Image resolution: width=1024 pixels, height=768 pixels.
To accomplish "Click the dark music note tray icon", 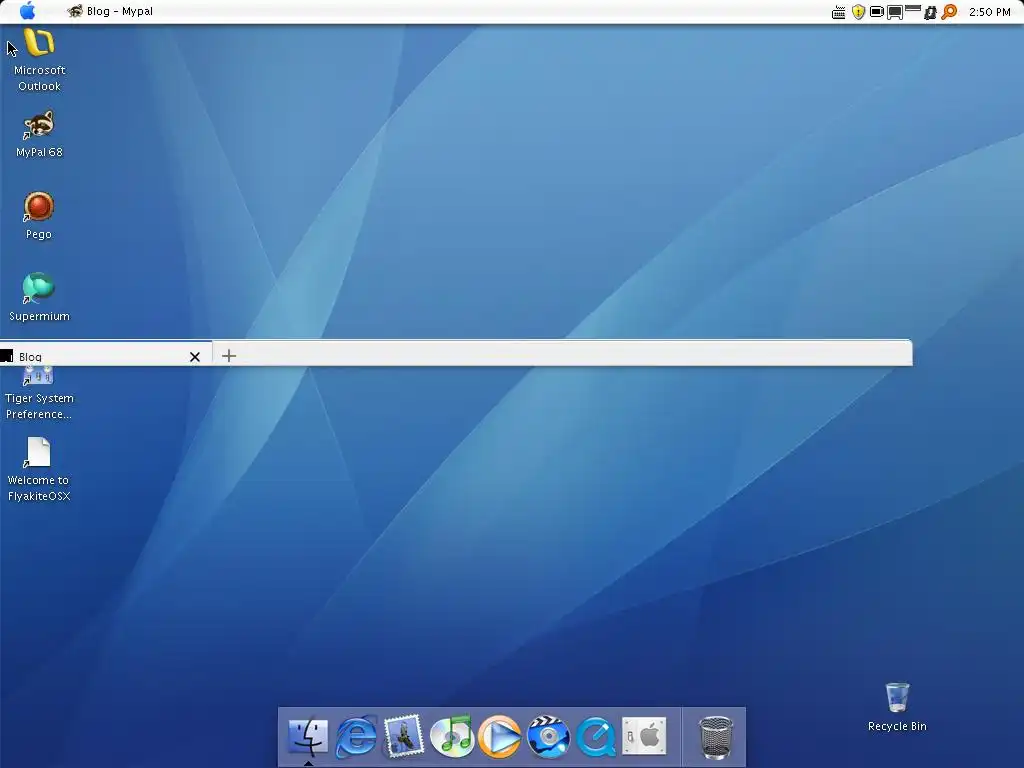I will (x=930, y=12).
